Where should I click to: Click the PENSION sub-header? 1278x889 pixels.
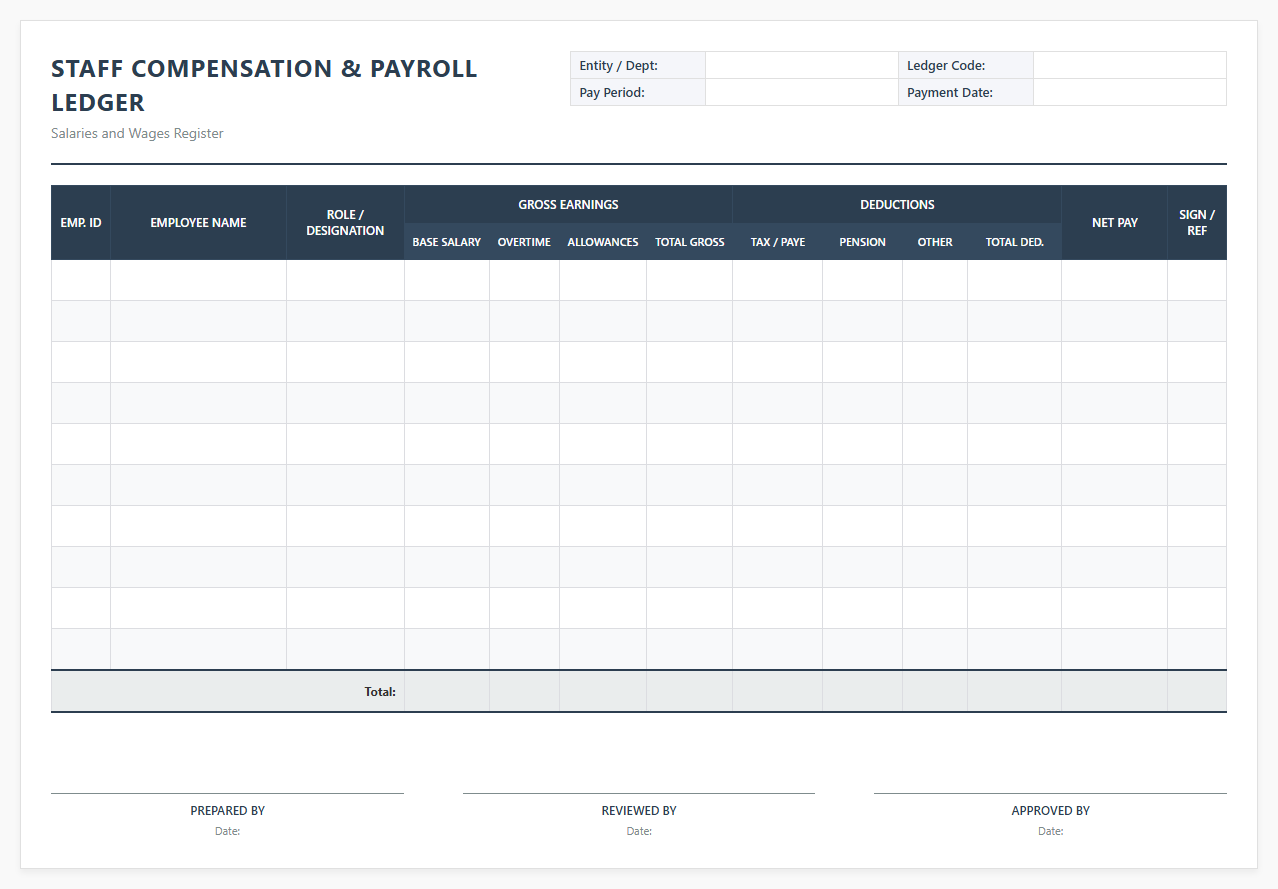point(862,242)
